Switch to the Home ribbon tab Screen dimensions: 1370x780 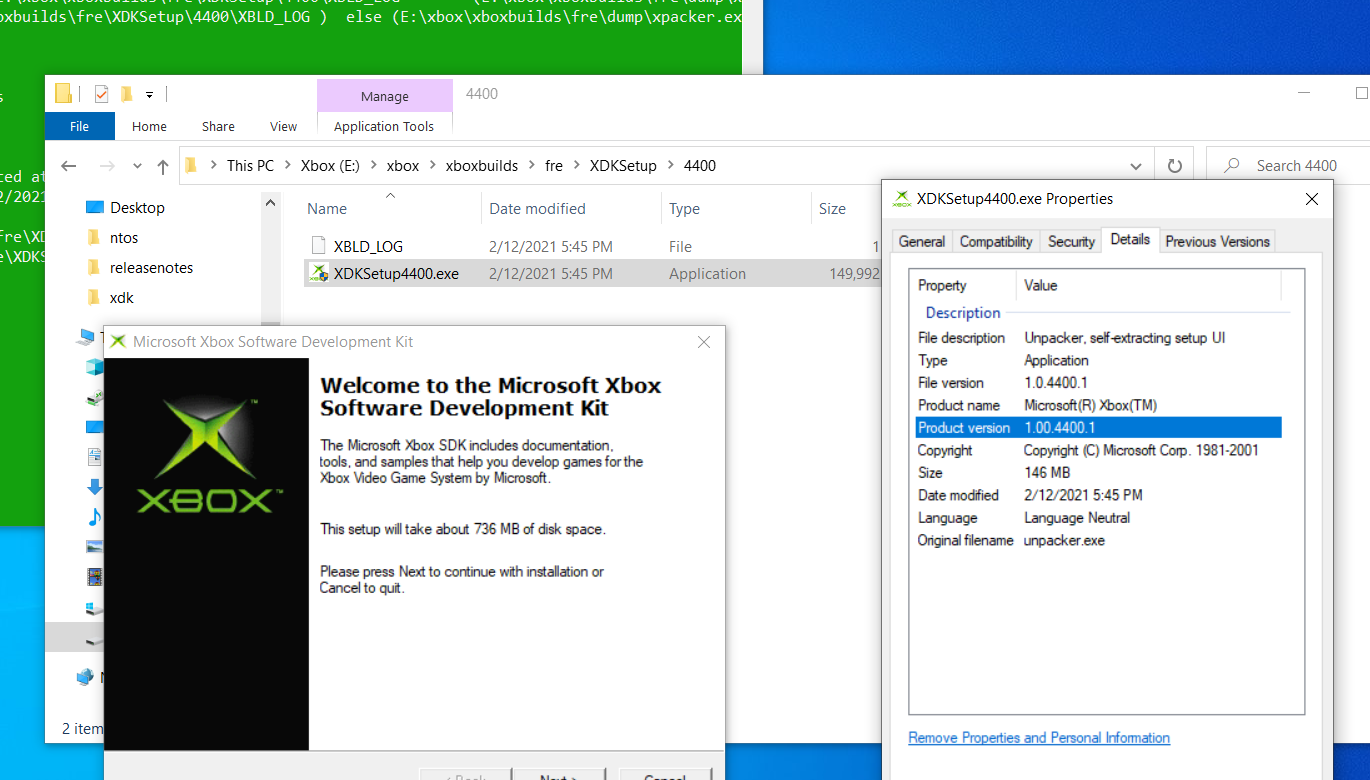point(149,126)
